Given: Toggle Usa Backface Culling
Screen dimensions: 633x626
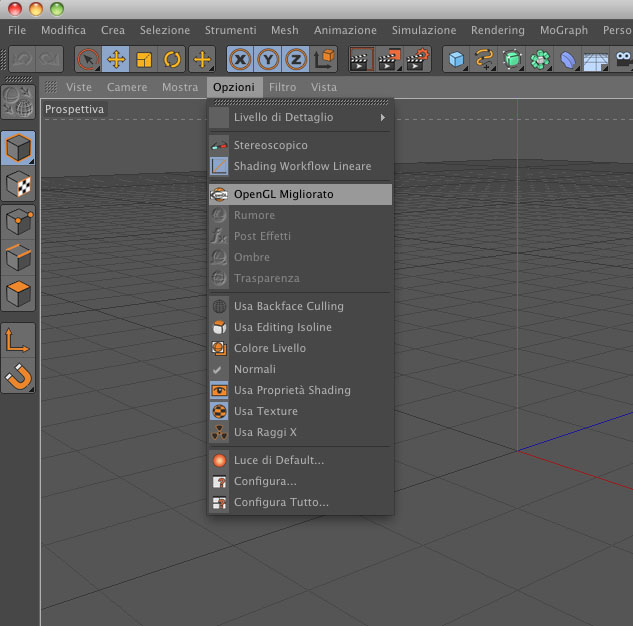Looking at the screenshot, I should coord(300,306).
